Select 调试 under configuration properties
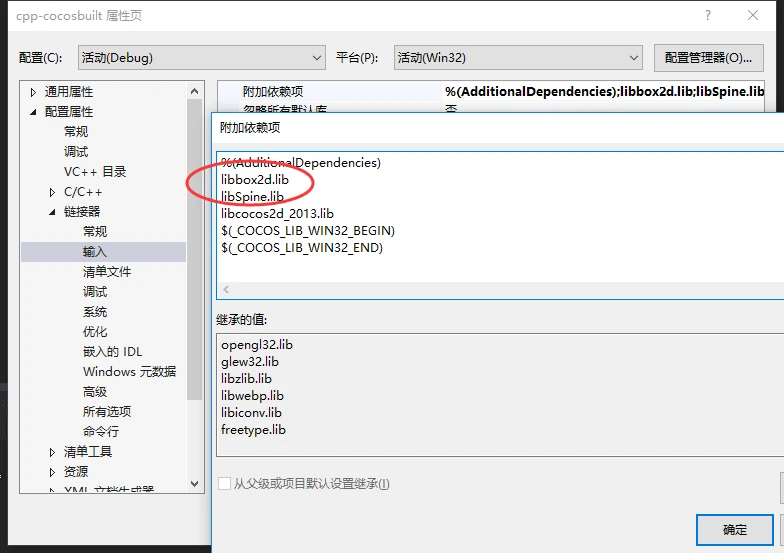784x553 pixels. click(76, 152)
